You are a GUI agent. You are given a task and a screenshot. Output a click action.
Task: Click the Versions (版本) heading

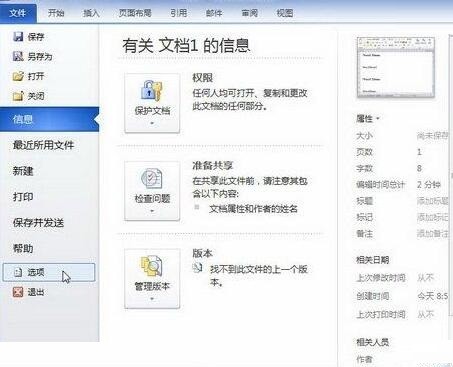202,253
